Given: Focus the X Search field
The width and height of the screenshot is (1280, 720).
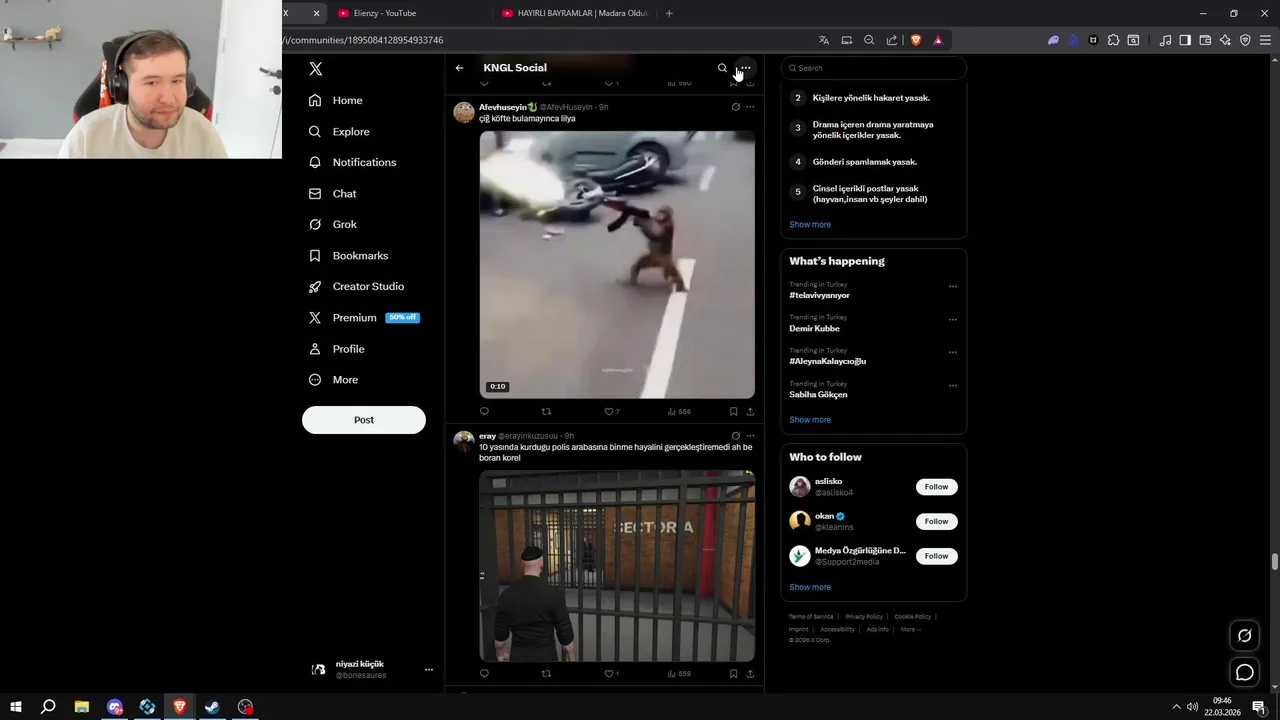Looking at the screenshot, I should coord(874,68).
